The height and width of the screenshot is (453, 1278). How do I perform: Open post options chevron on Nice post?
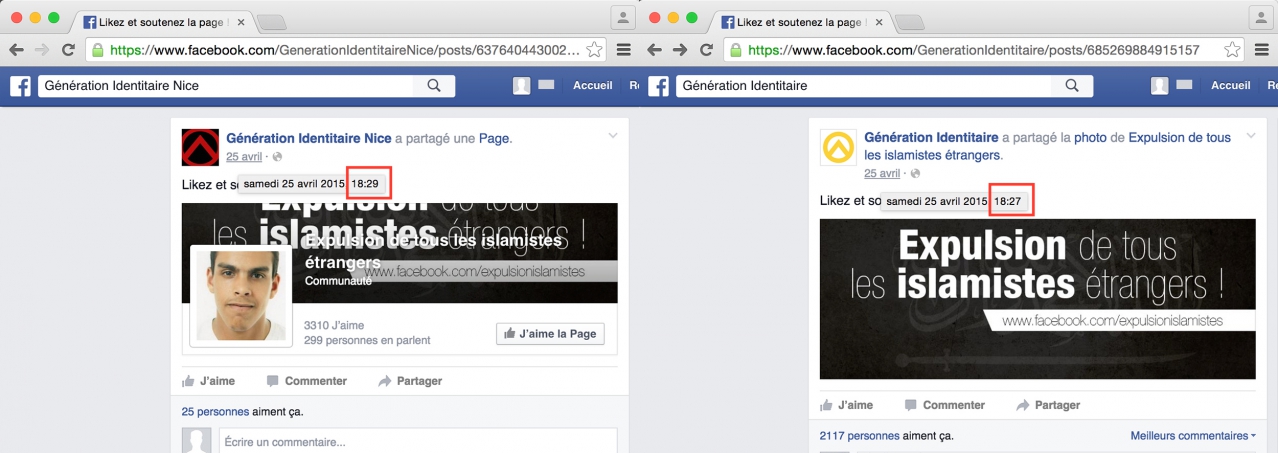tap(612, 135)
